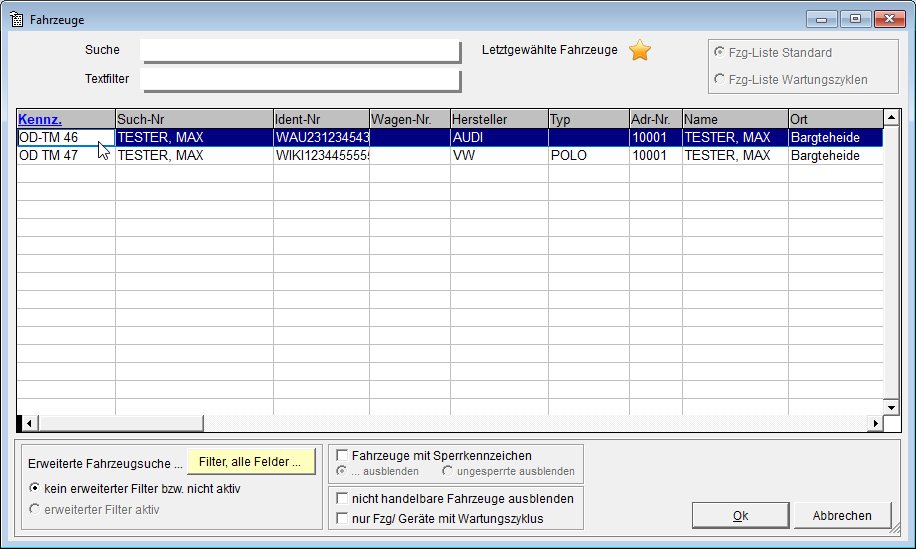
Task: Open the Filter, alle Felder dialog
Action: click(251, 461)
